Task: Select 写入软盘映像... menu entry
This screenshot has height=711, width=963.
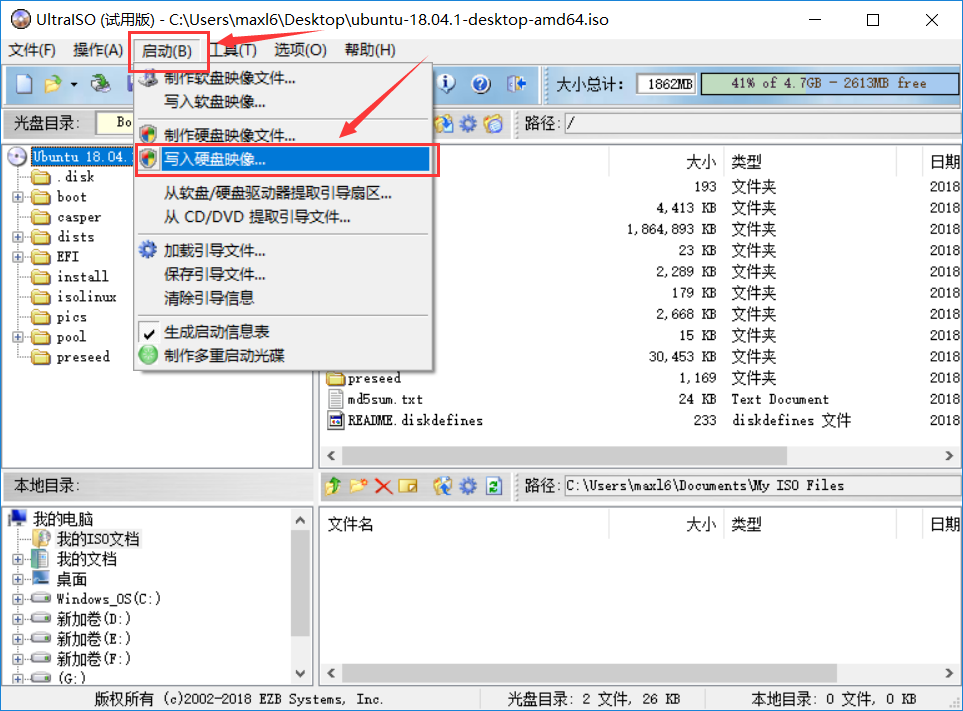Action: coord(283,101)
